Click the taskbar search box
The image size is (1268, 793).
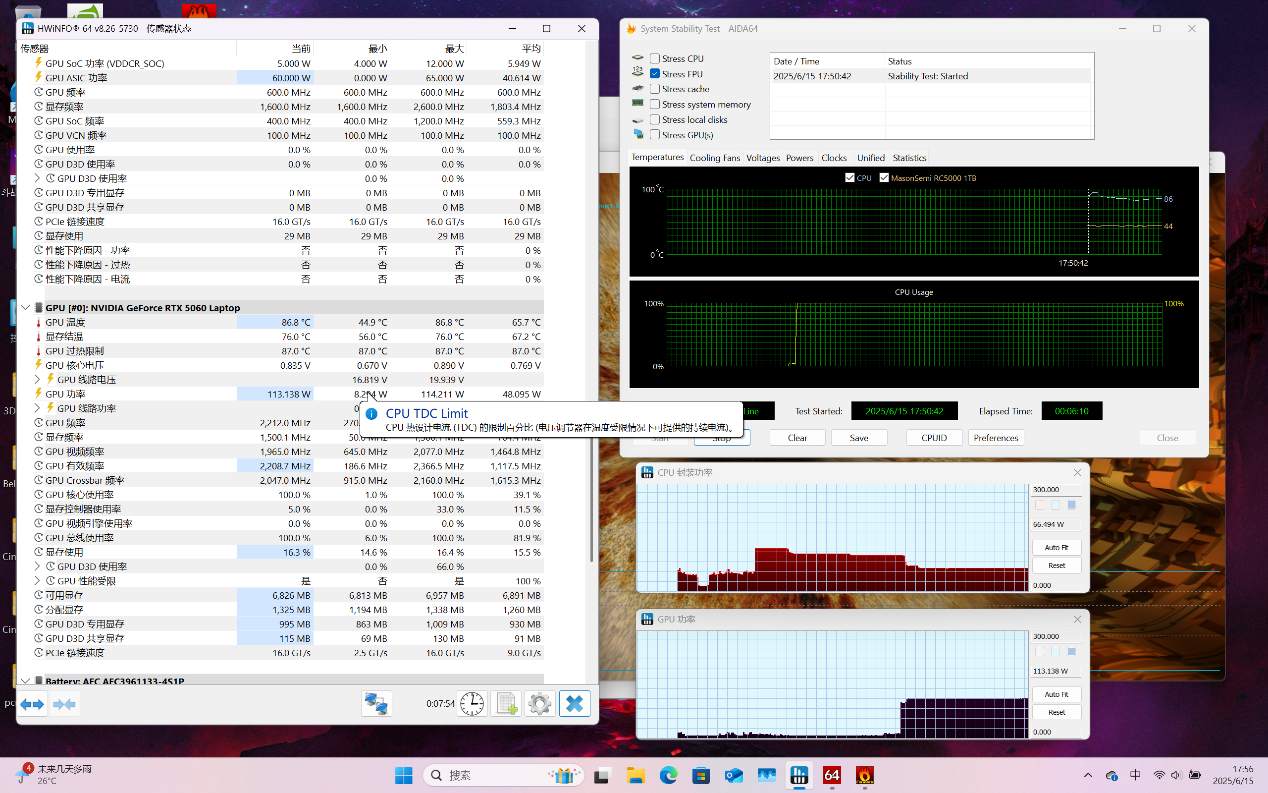tap(502, 775)
